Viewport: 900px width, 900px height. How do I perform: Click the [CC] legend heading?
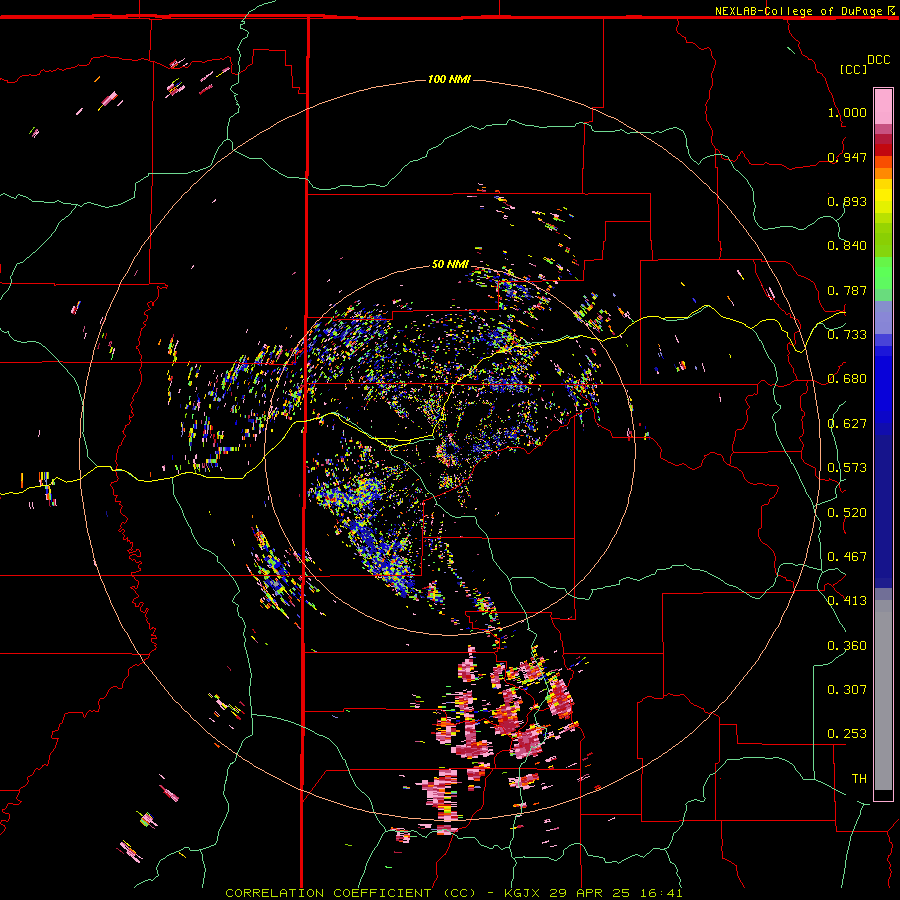854,69
